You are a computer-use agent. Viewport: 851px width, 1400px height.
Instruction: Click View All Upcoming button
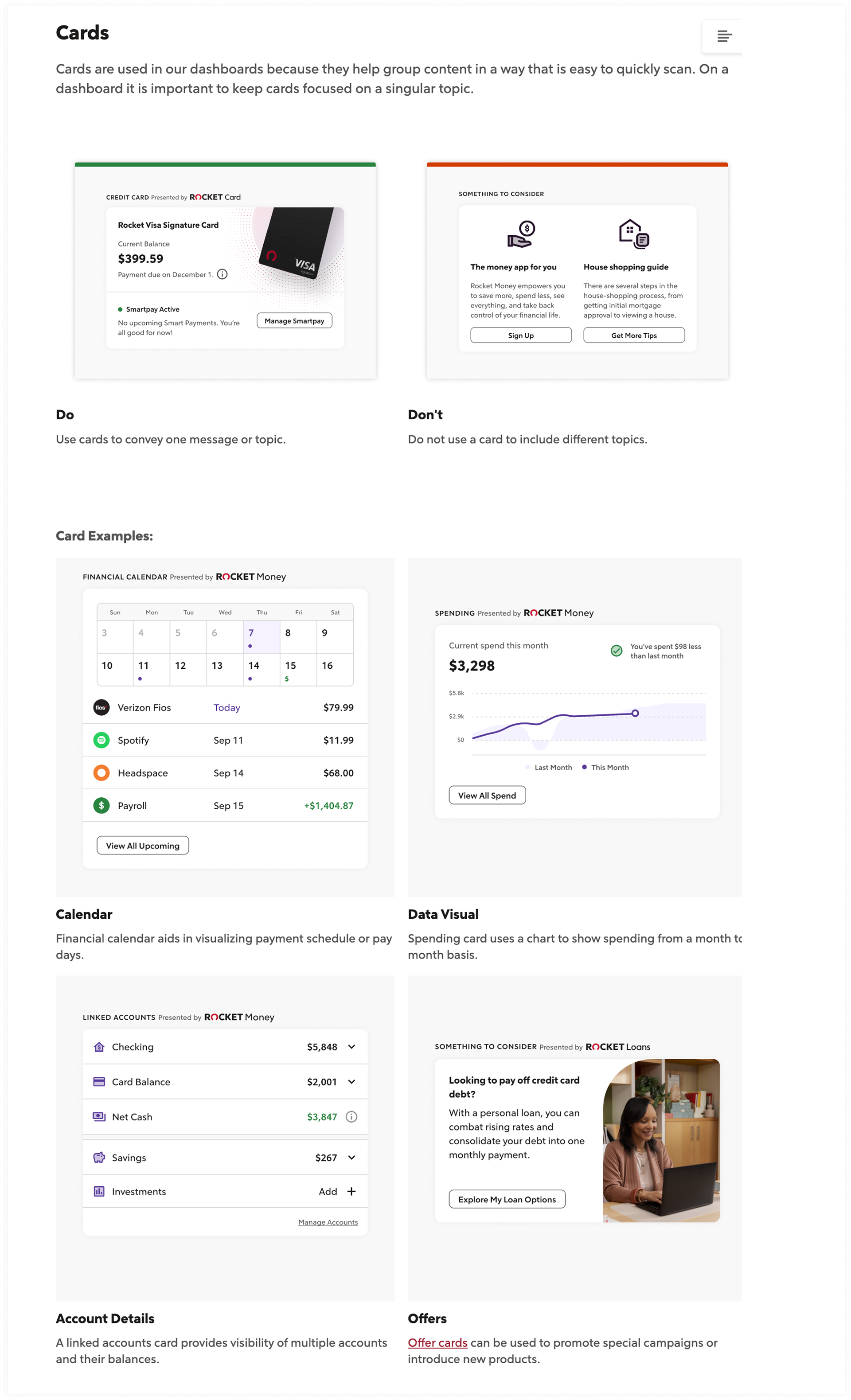143,846
